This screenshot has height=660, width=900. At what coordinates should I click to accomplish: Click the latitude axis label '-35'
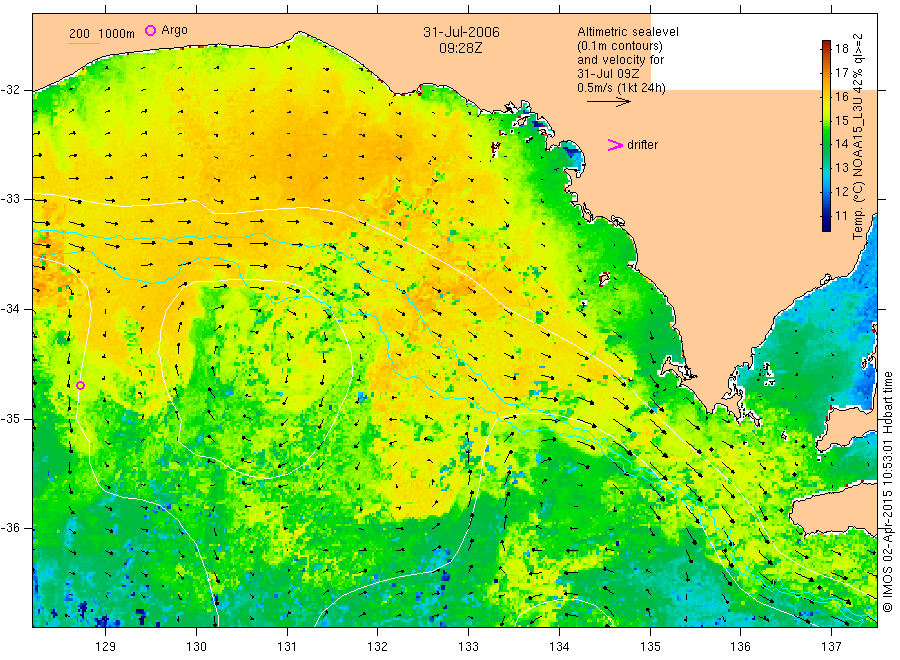tap(10, 419)
